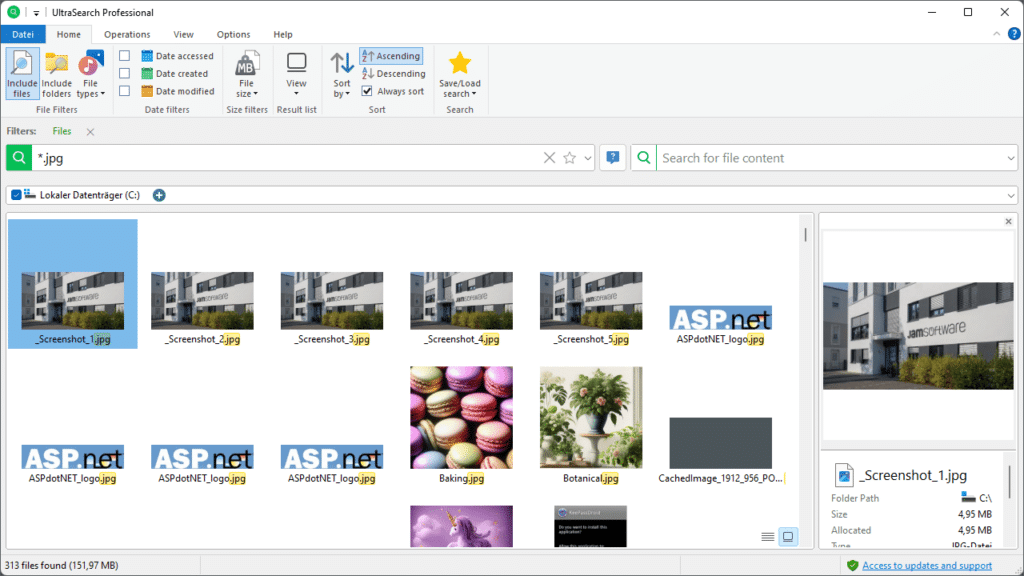Open Access to updates and support link

(x=927, y=566)
